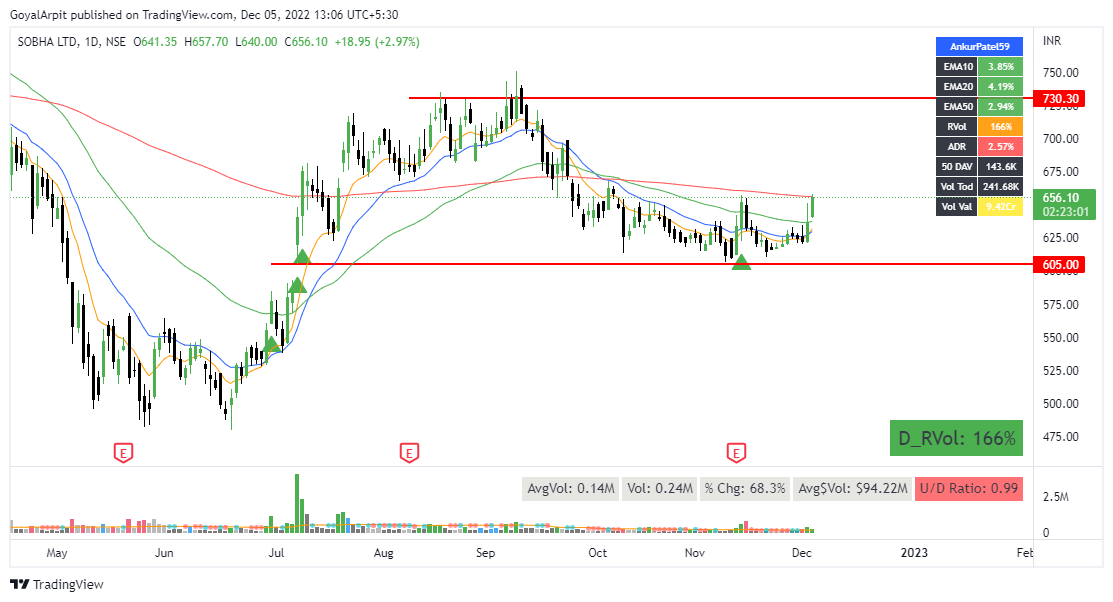Click the May label on time axis
The width and height of the screenshot is (1113, 602).
(x=57, y=553)
